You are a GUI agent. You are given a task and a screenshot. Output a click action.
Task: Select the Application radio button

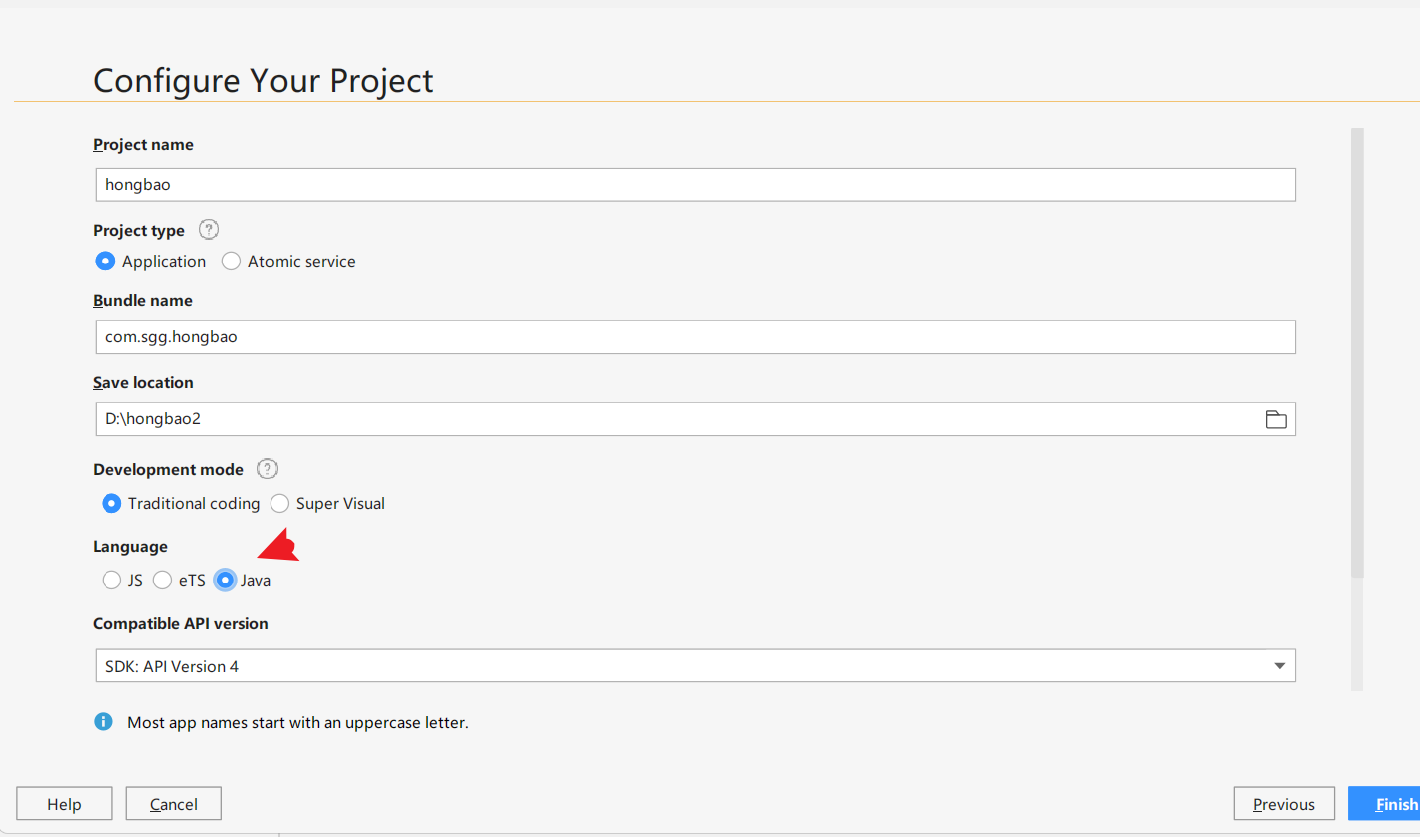[x=105, y=261]
